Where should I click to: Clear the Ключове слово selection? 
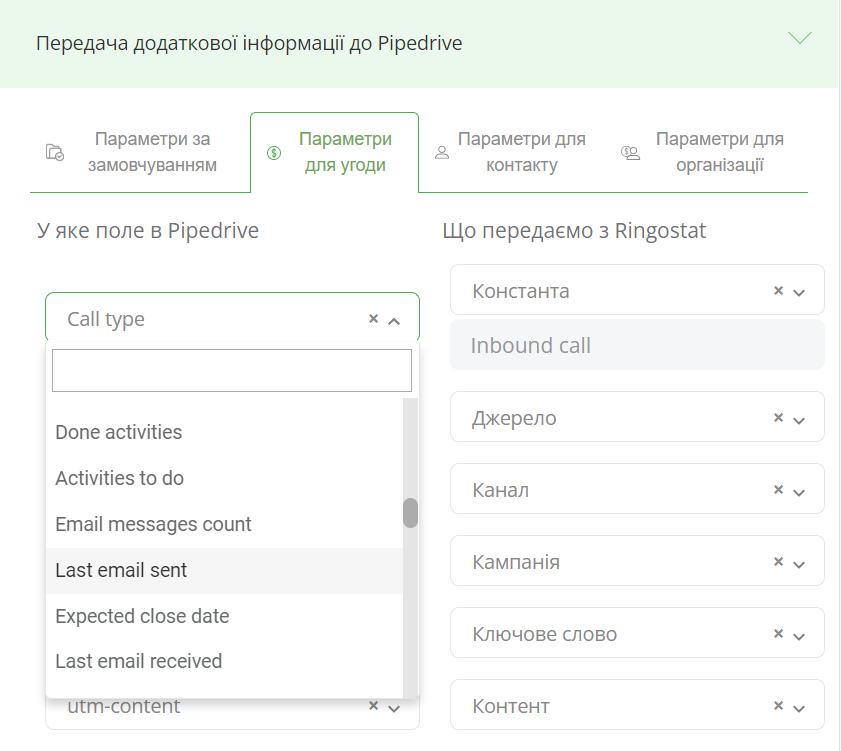click(x=778, y=634)
